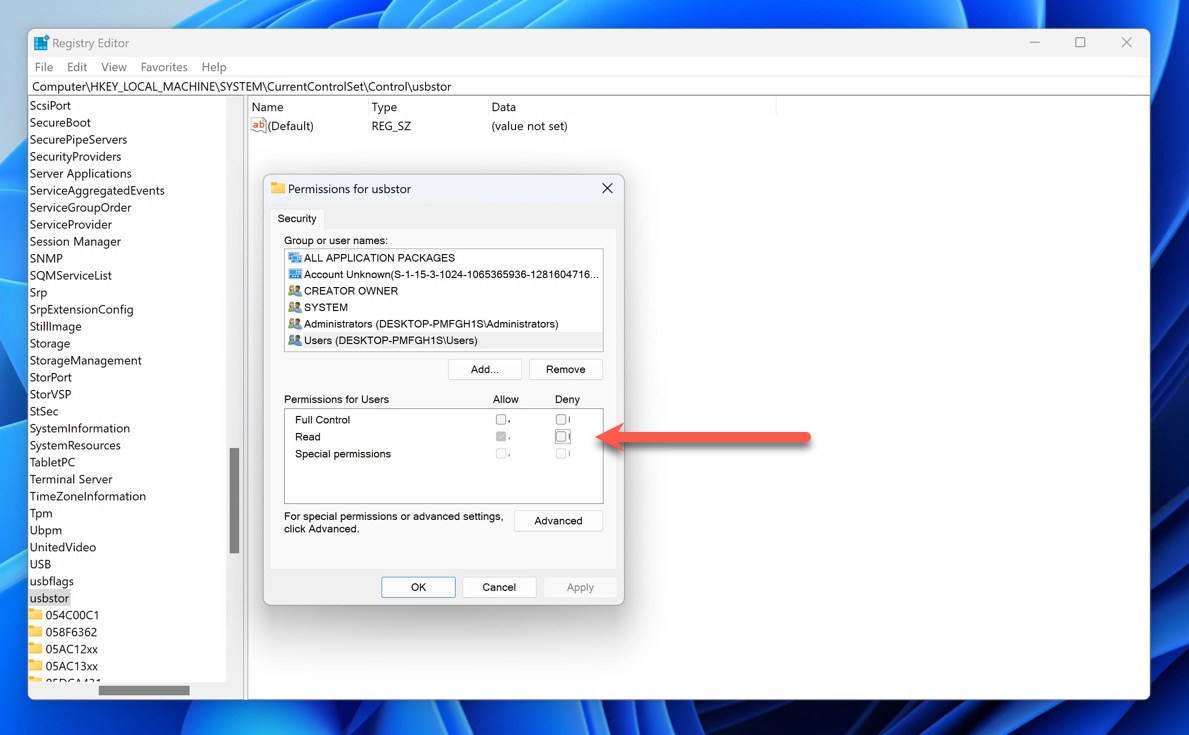Screen dimensions: 1189x735
Task: Select the usbflags key
Action: 52,581
